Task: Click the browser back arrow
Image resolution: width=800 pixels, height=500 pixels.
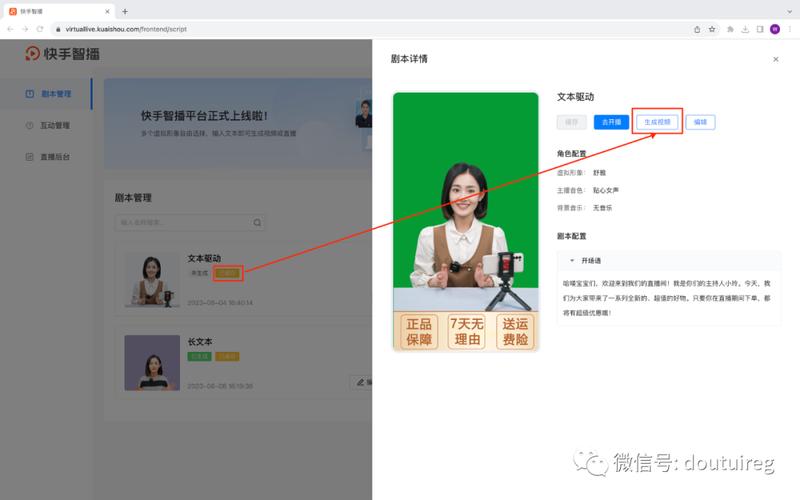Action: click(x=10, y=29)
